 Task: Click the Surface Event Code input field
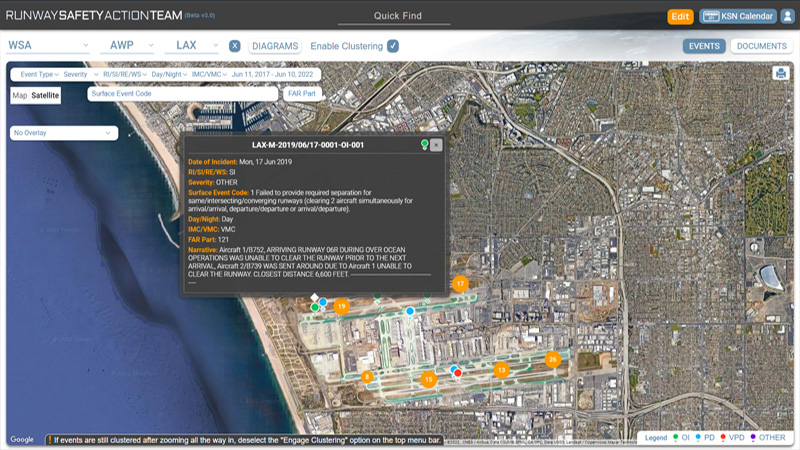point(181,94)
